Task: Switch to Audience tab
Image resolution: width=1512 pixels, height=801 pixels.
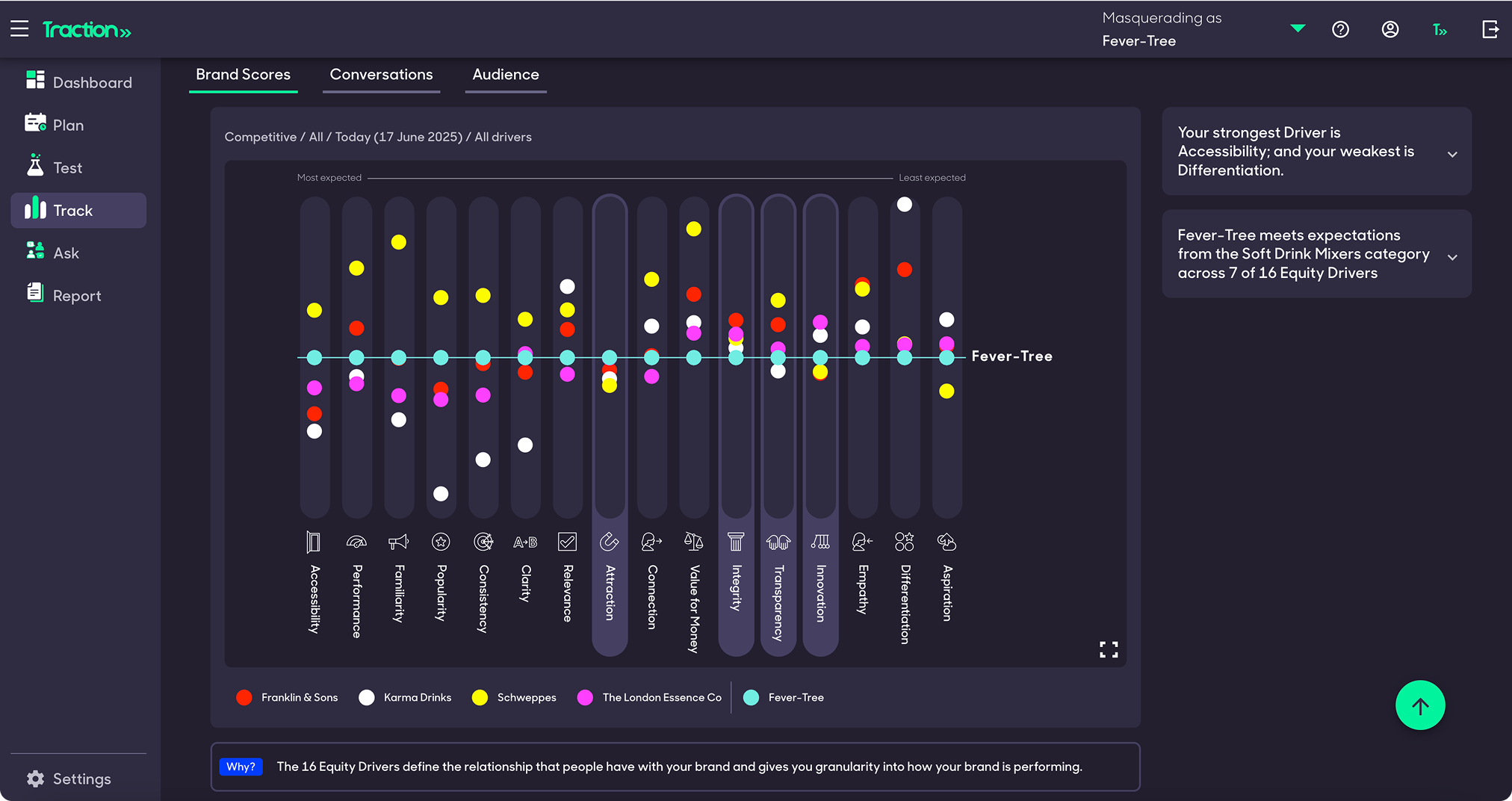Action: [506, 75]
